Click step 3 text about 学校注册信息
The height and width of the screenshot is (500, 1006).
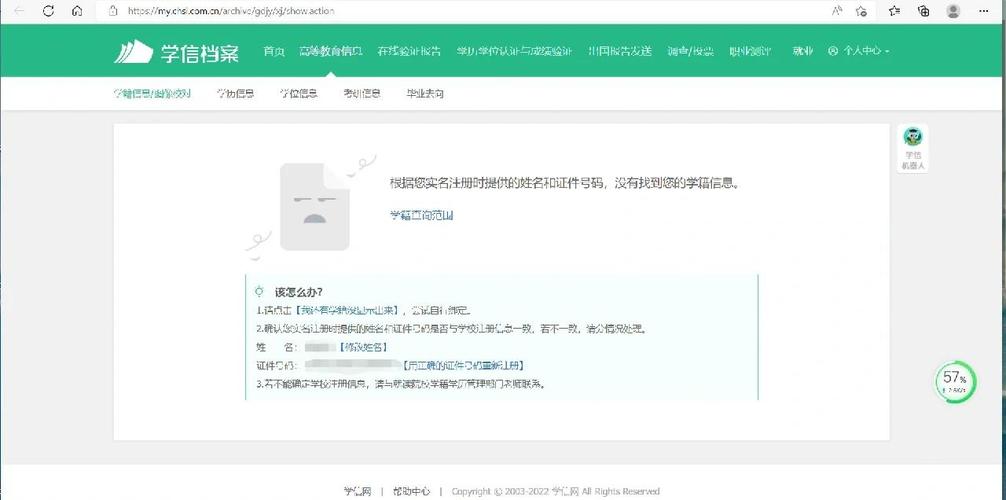pos(401,384)
